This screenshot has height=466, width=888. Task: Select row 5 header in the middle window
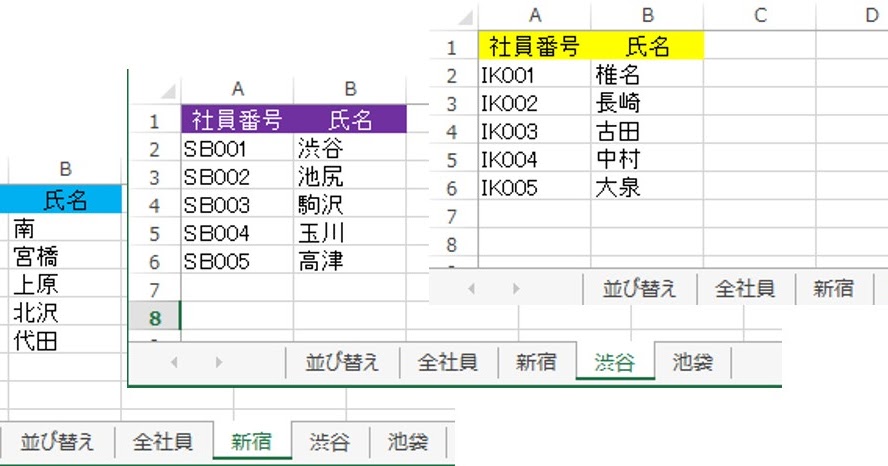(x=155, y=233)
